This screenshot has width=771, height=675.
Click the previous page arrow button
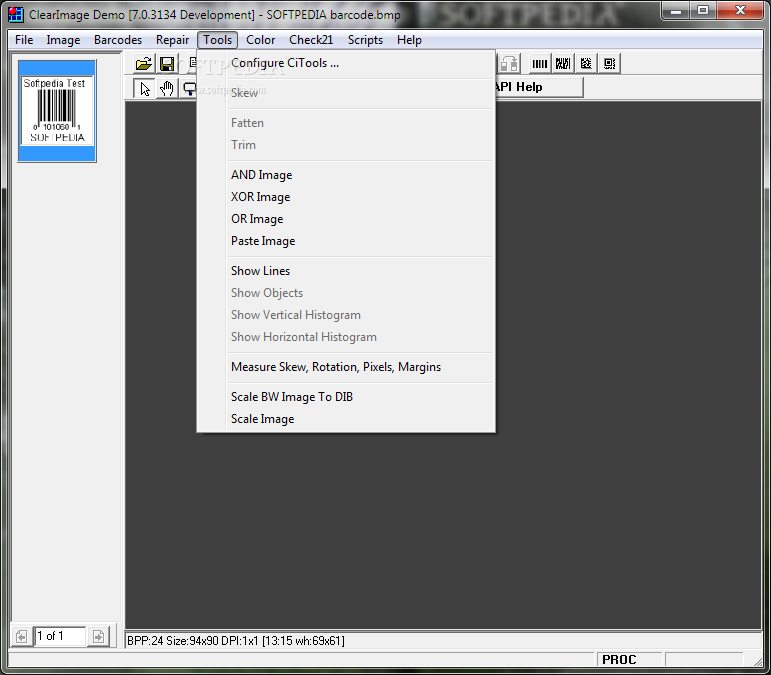click(x=21, y=637)
